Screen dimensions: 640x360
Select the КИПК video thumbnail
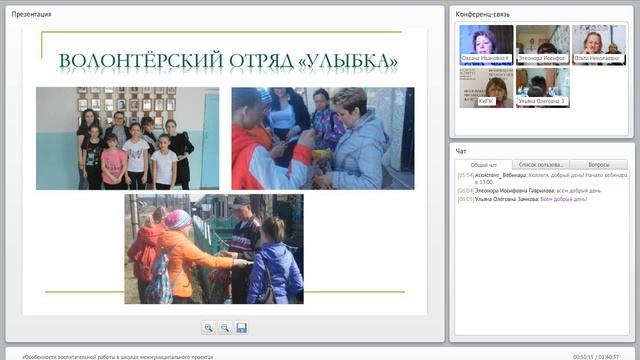click(x=486, y=88)
